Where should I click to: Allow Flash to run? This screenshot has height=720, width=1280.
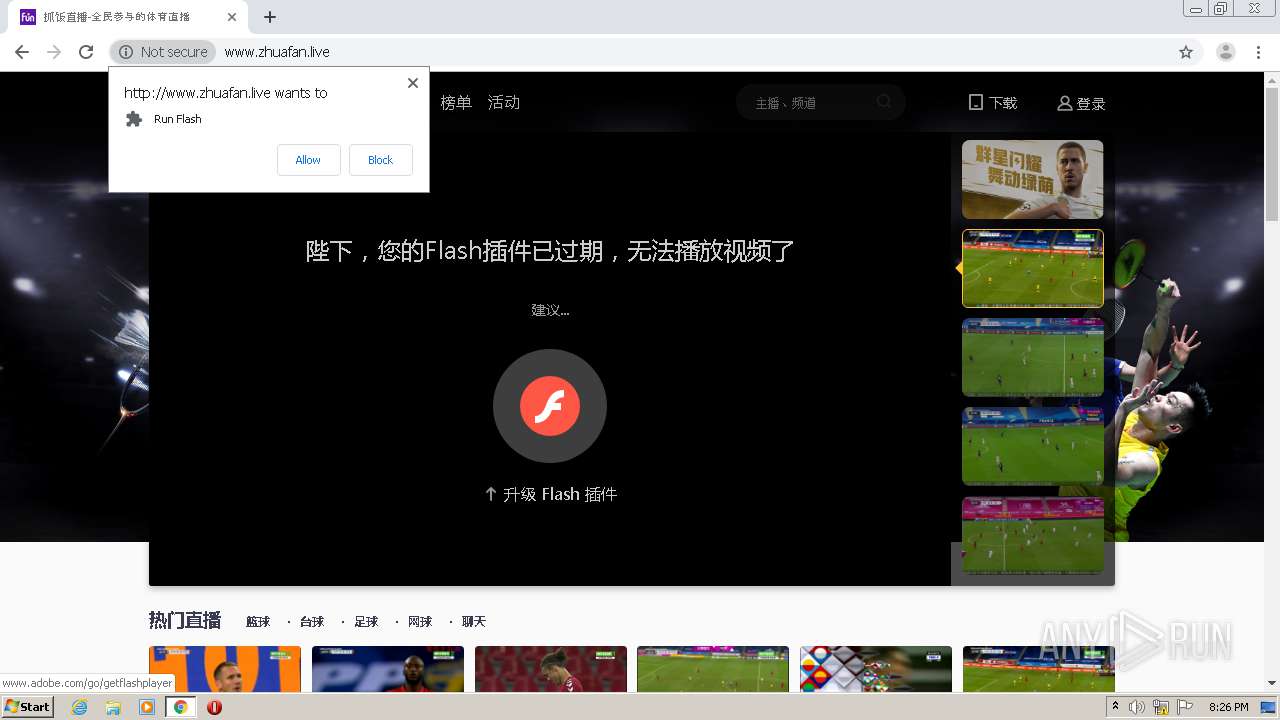point(308,160)
